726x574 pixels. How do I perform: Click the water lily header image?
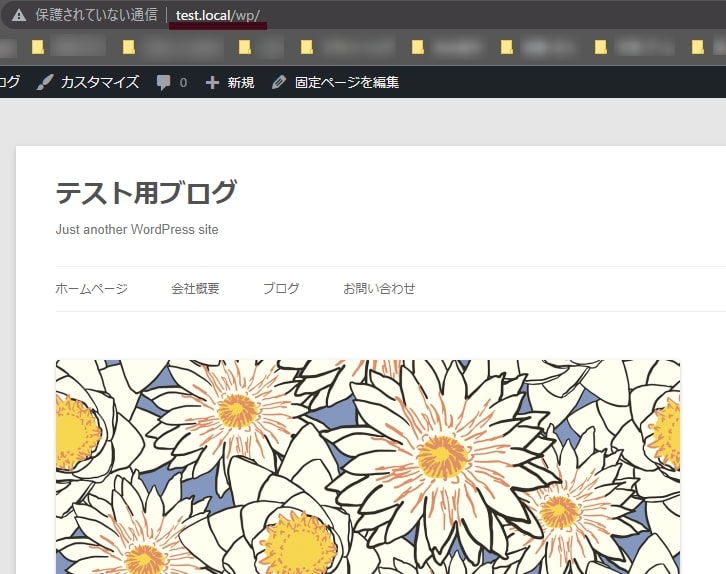point(368,467)
